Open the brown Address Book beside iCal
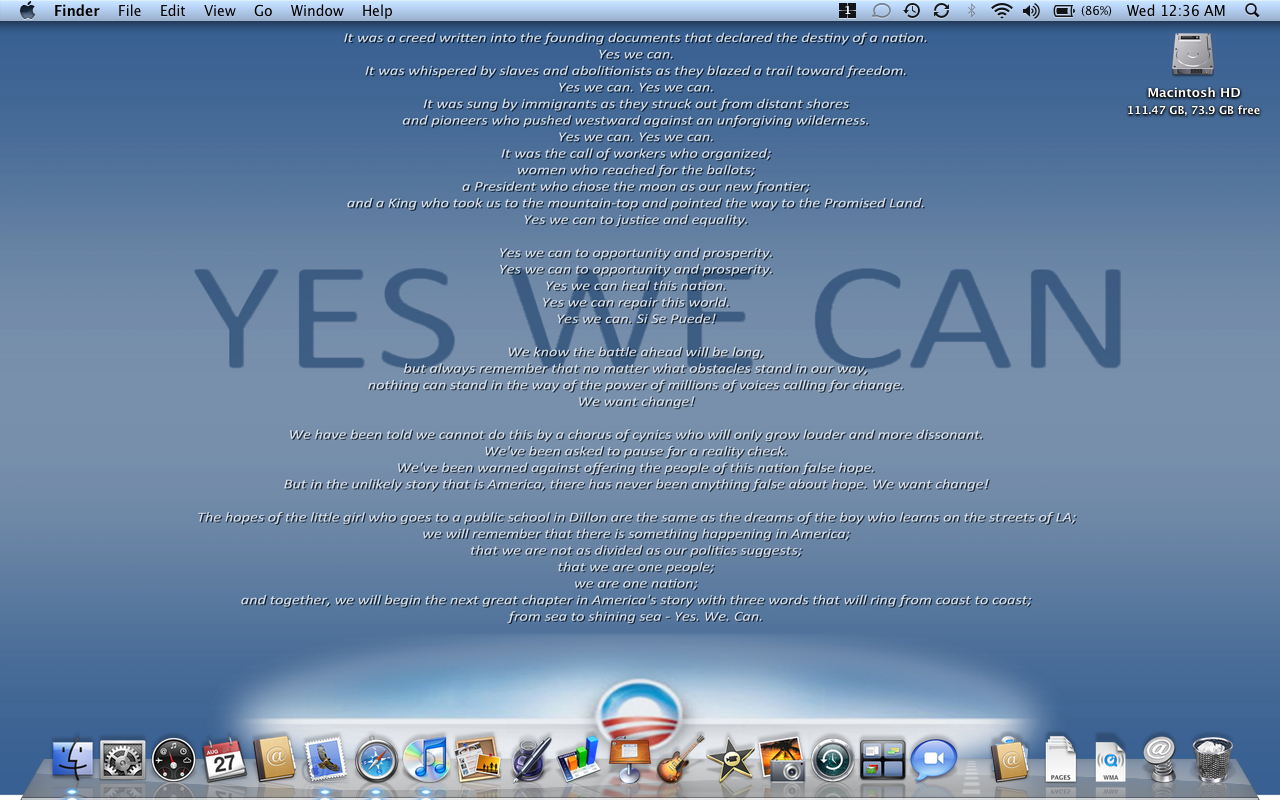This screenshot has height=800, width=1280. 274,759
